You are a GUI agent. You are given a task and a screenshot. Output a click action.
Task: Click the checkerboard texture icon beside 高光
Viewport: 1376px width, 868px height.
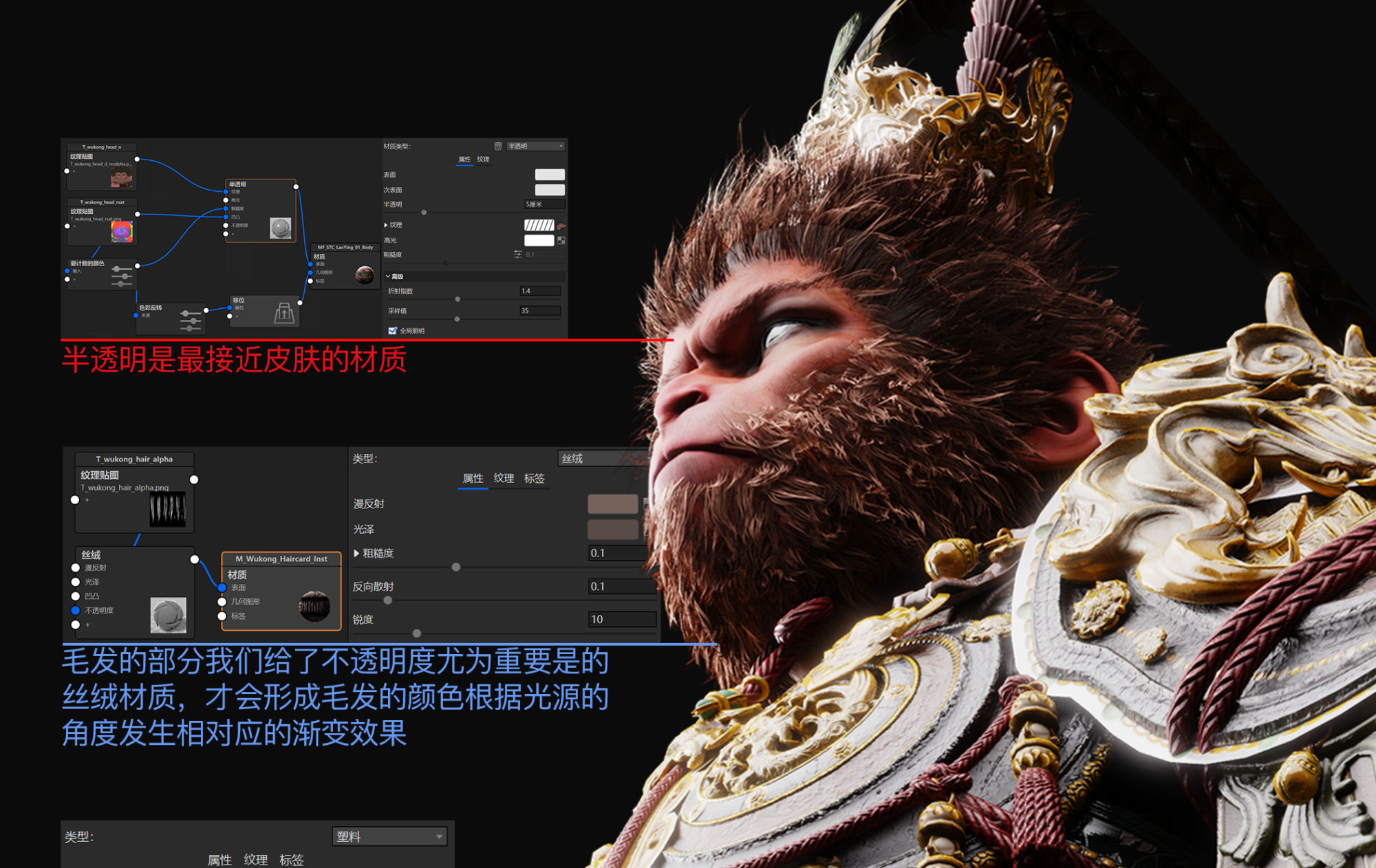(x=561, y=240)
